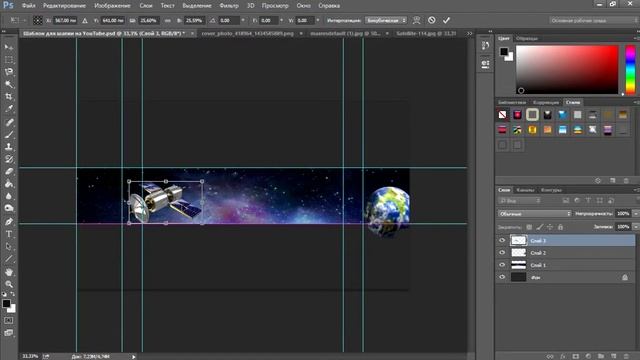Select the Eyedropper tool
Viewport: 640px width, 360px height.
pos(9,109)
